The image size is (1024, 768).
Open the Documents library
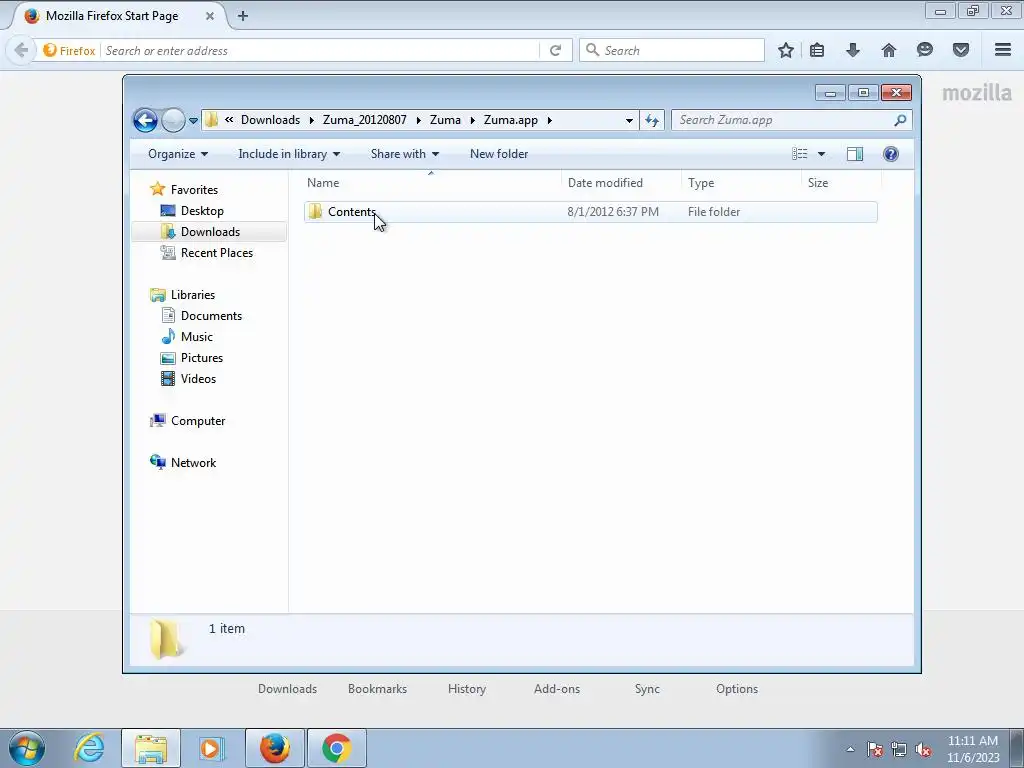tap(211, 315)
